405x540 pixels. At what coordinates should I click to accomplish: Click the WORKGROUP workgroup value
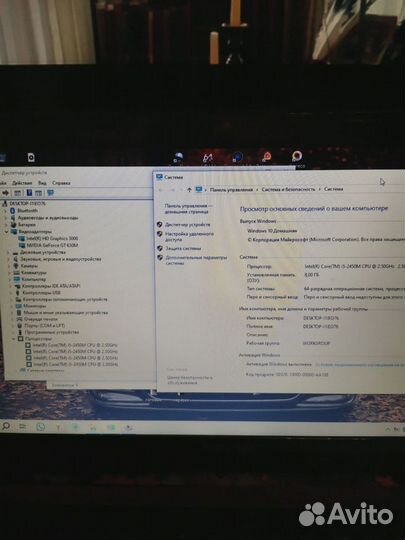point(316,343)
